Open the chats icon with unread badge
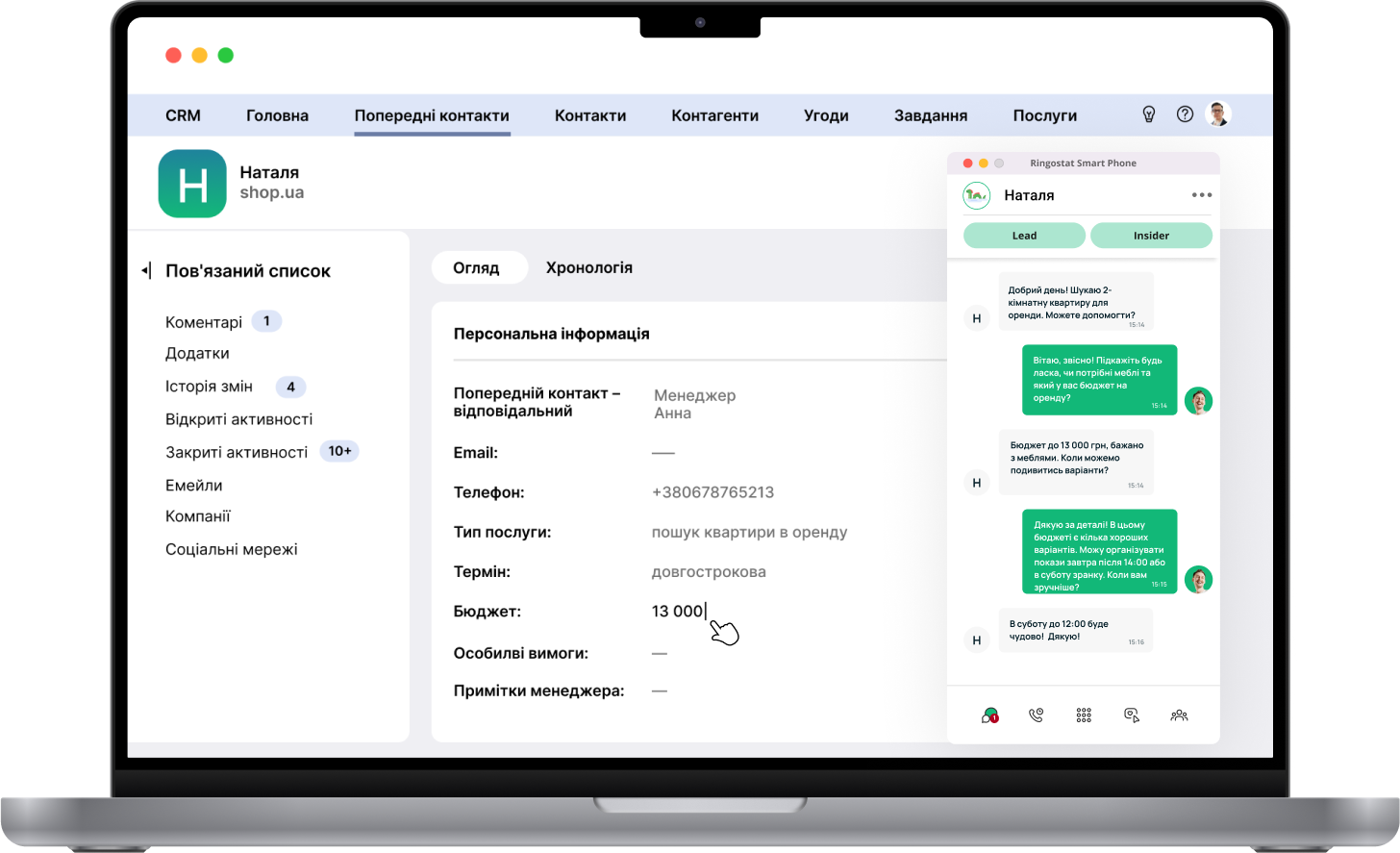The height and width of the screenshot is (853, 1400). (989, 715)
